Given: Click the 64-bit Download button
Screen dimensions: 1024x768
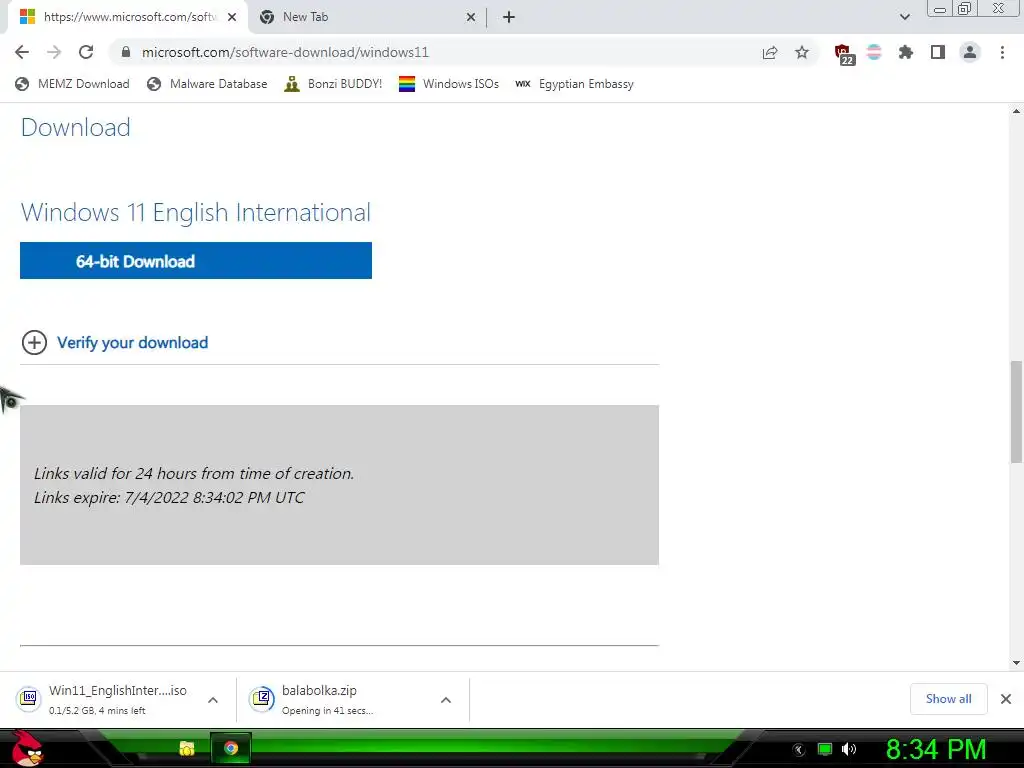Looking at the screenshot, I should pos(196,261).
